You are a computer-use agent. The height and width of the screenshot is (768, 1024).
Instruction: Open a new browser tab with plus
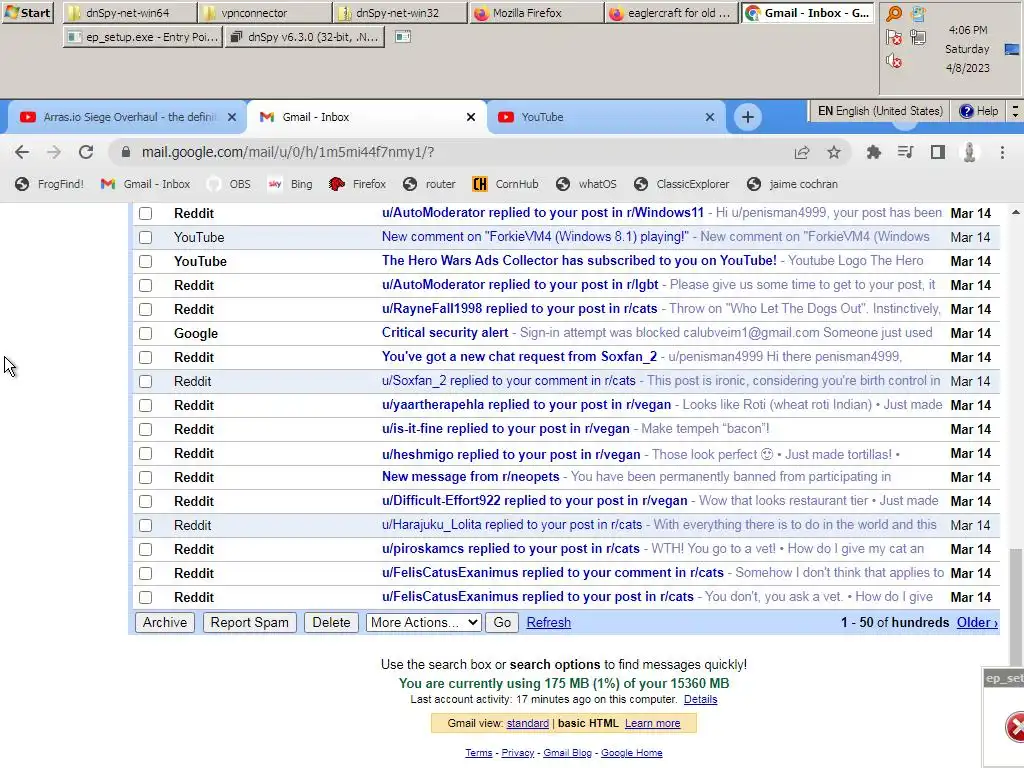748,117
